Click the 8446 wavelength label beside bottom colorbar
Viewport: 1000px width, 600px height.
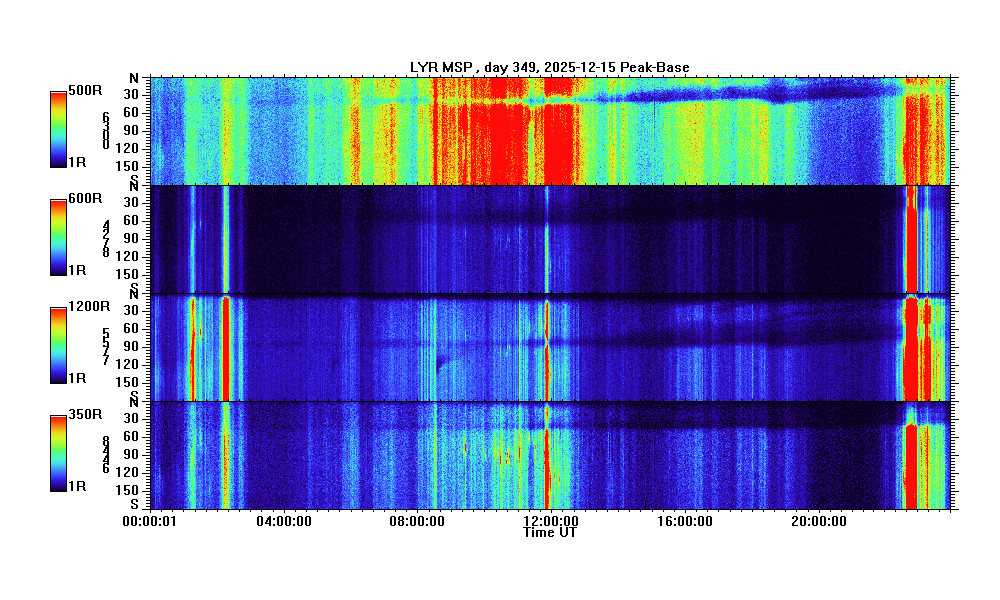pyautogui.click(x=106, y=454)
